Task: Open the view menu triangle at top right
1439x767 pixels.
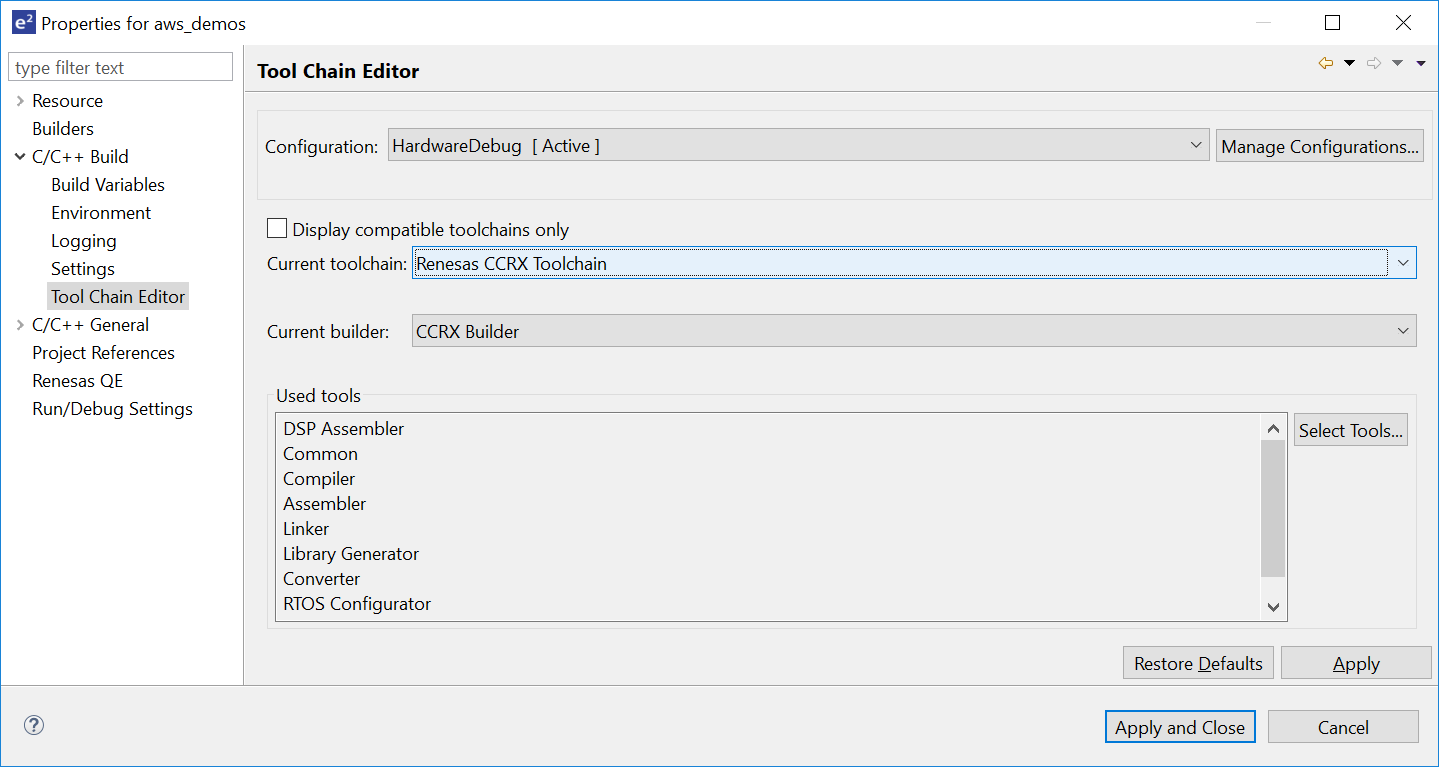Action: point(1421,62)
